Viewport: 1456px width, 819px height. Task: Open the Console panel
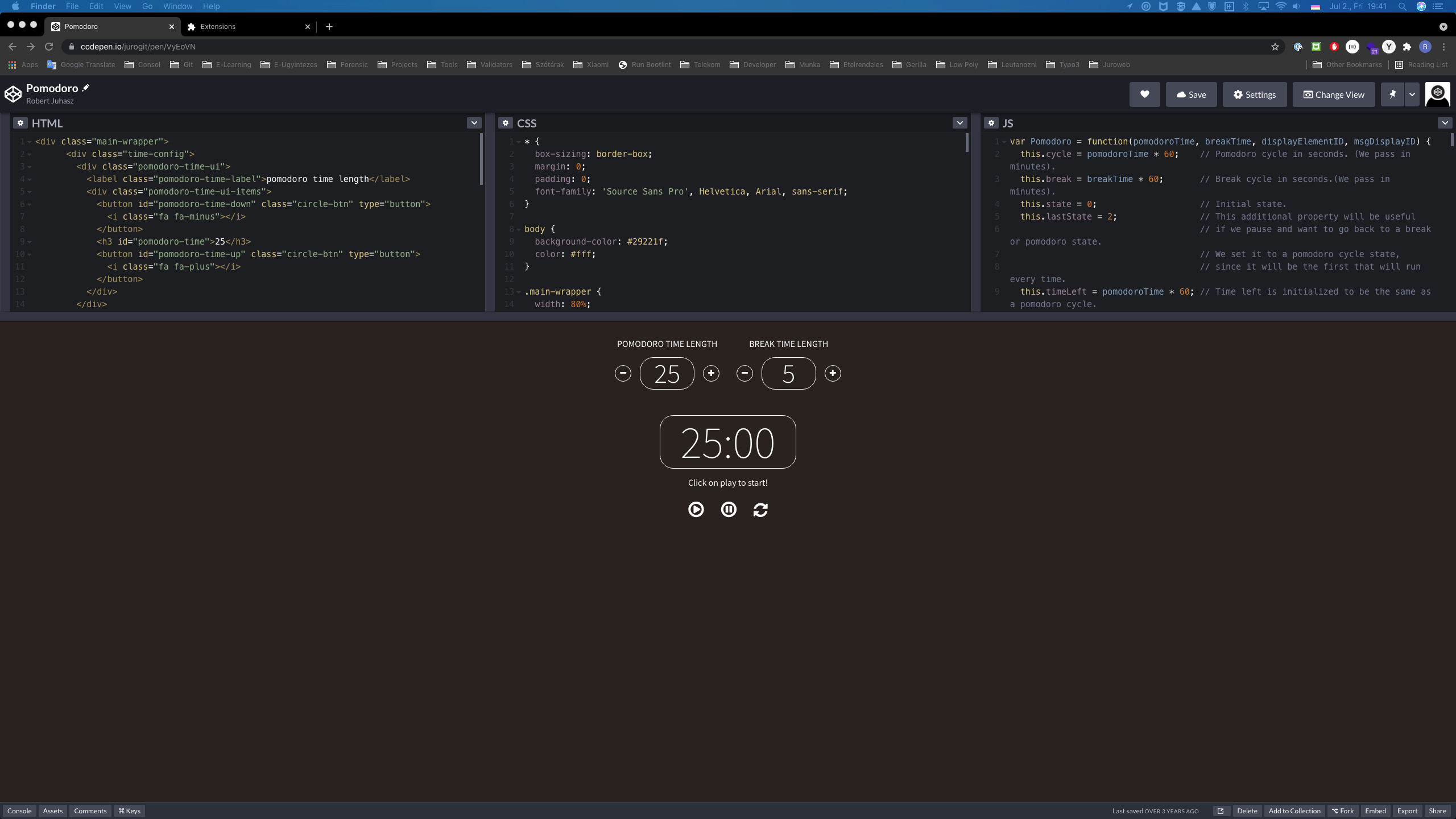tap(19, 811)
